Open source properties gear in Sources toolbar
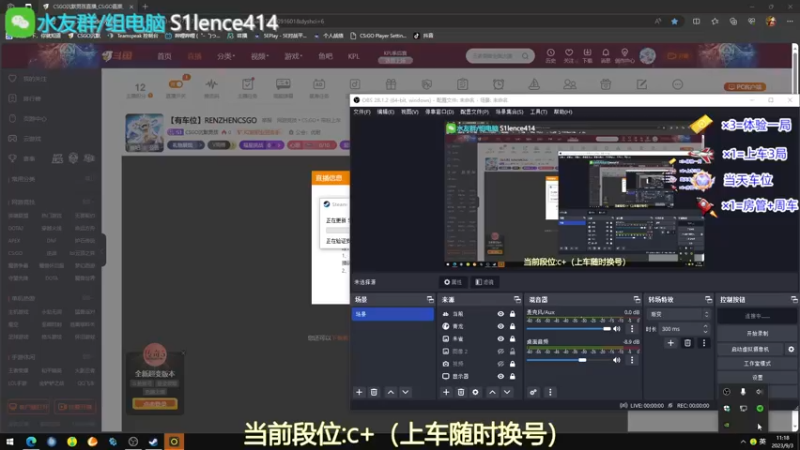The height and width of the screenshot is (450, 800). click(476, 392)
